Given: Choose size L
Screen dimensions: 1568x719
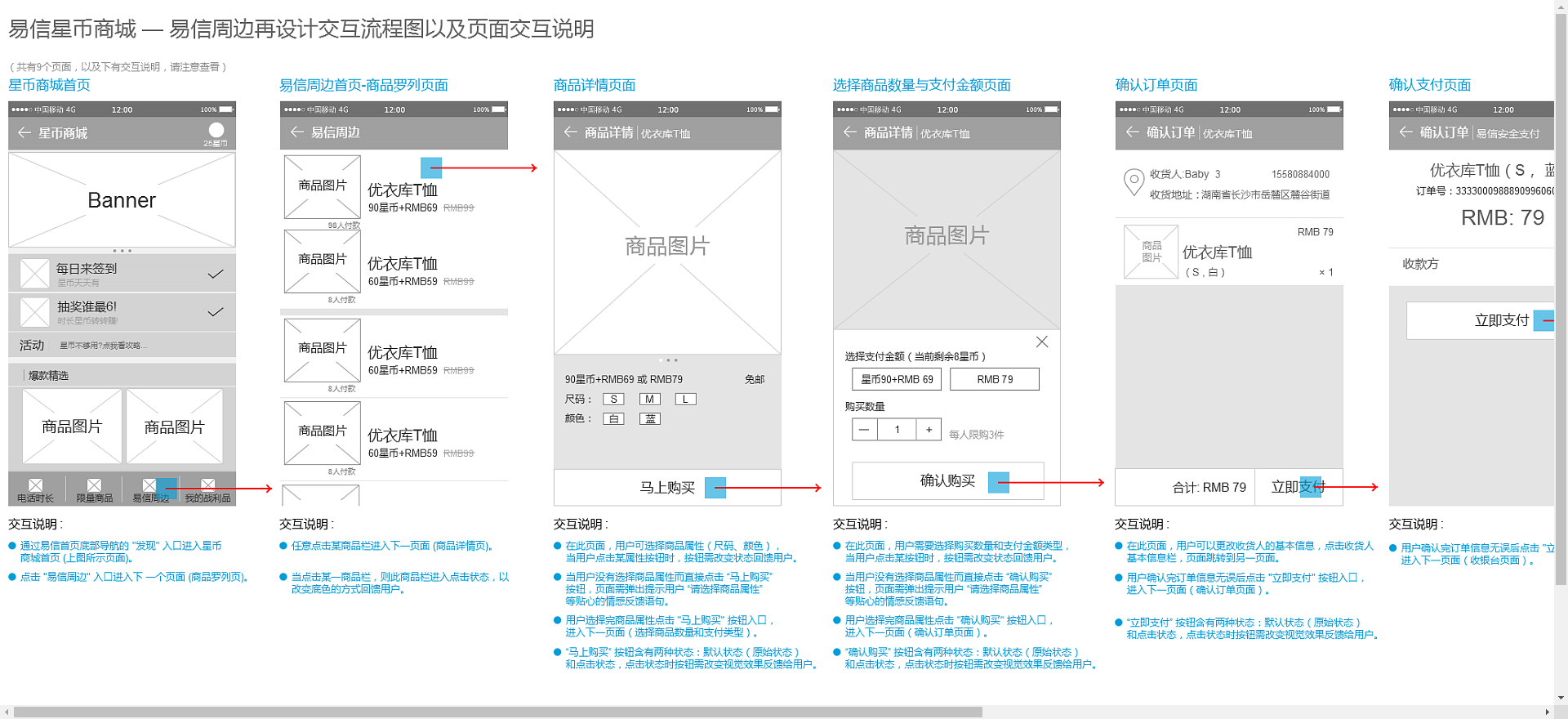Looking at the screenshot, I should (685, 400).
